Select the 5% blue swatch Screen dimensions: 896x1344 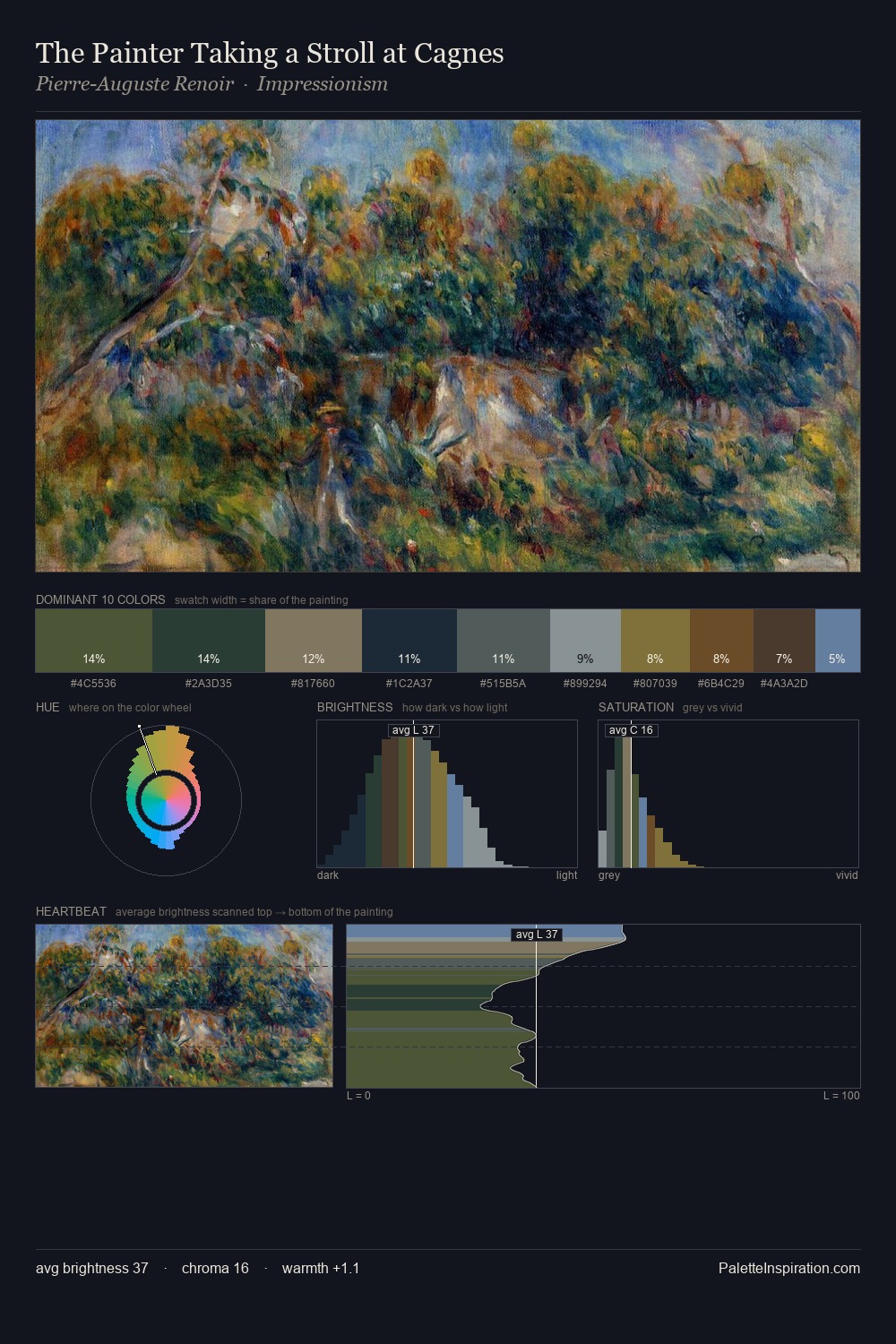coord(838,641)
